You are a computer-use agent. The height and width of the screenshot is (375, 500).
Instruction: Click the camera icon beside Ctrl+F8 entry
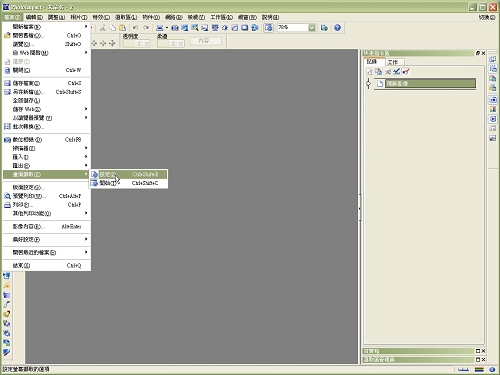[x=7, y=140]
